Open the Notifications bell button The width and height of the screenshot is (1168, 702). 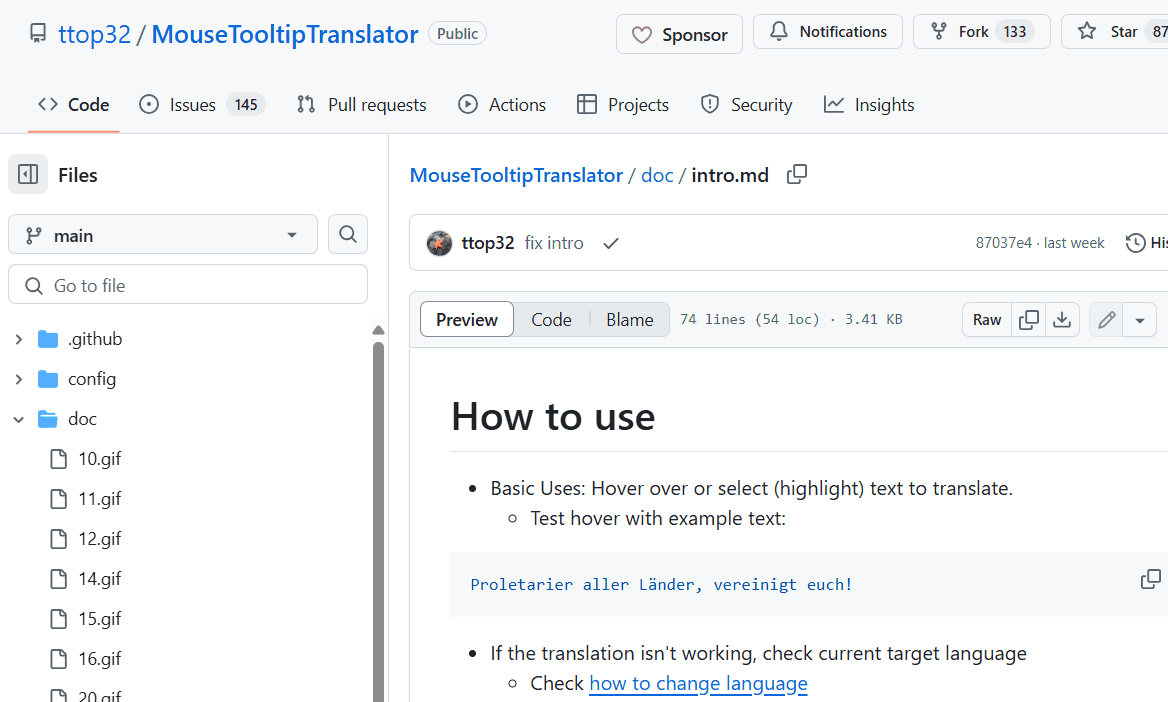828,31
